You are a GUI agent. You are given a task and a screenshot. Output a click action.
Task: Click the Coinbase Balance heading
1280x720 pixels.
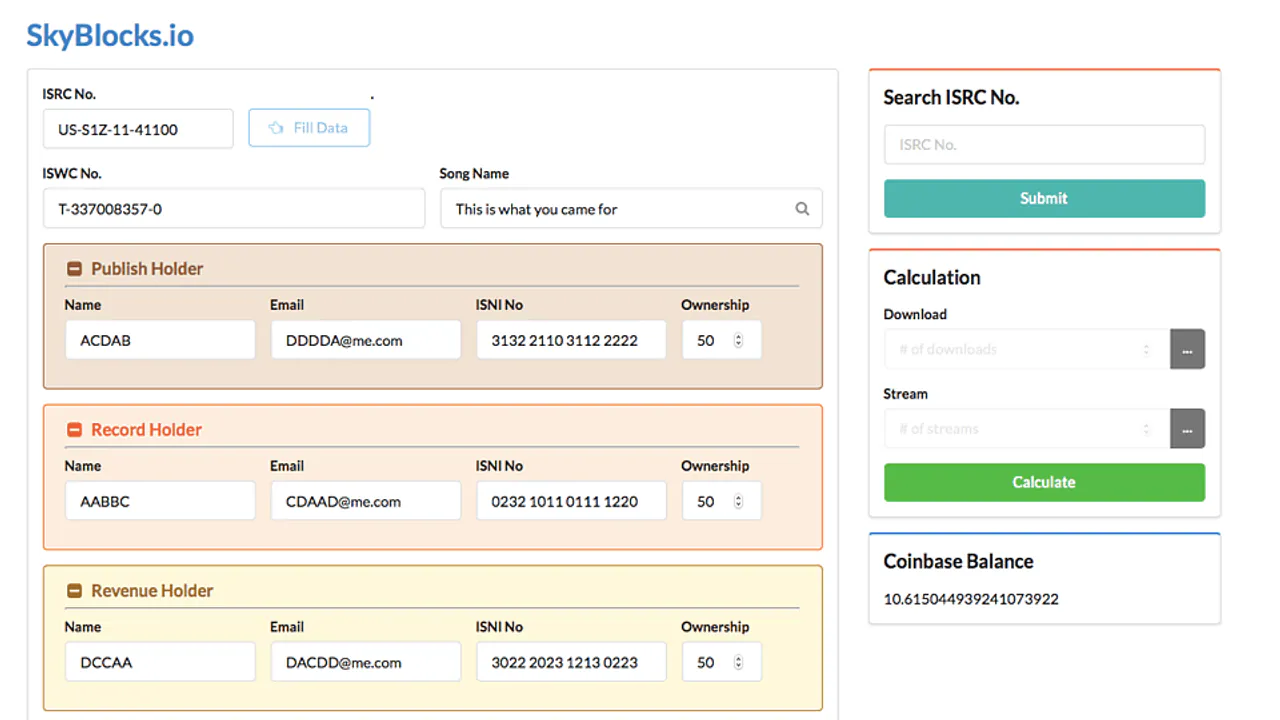958,562
